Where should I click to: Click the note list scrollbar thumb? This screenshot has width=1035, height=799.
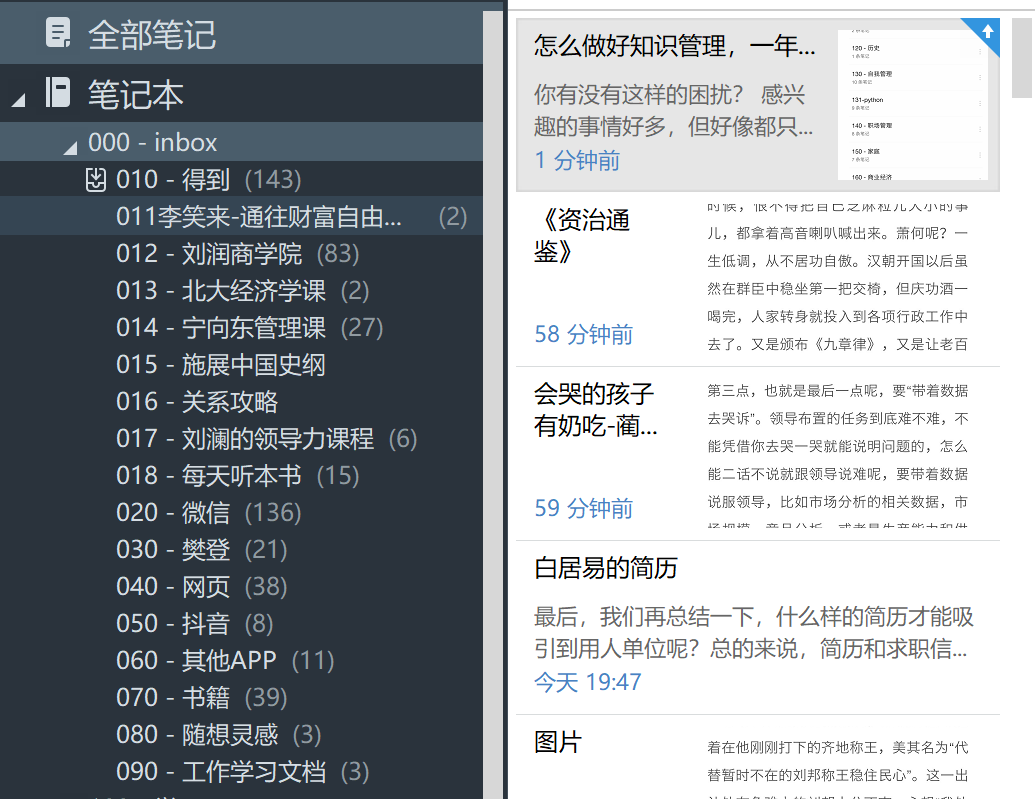click(1022, 58)
